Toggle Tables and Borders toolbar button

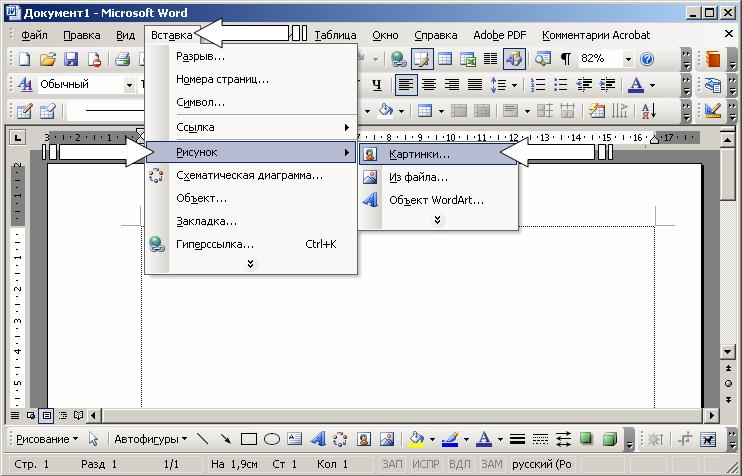click(x=421, y=59)
